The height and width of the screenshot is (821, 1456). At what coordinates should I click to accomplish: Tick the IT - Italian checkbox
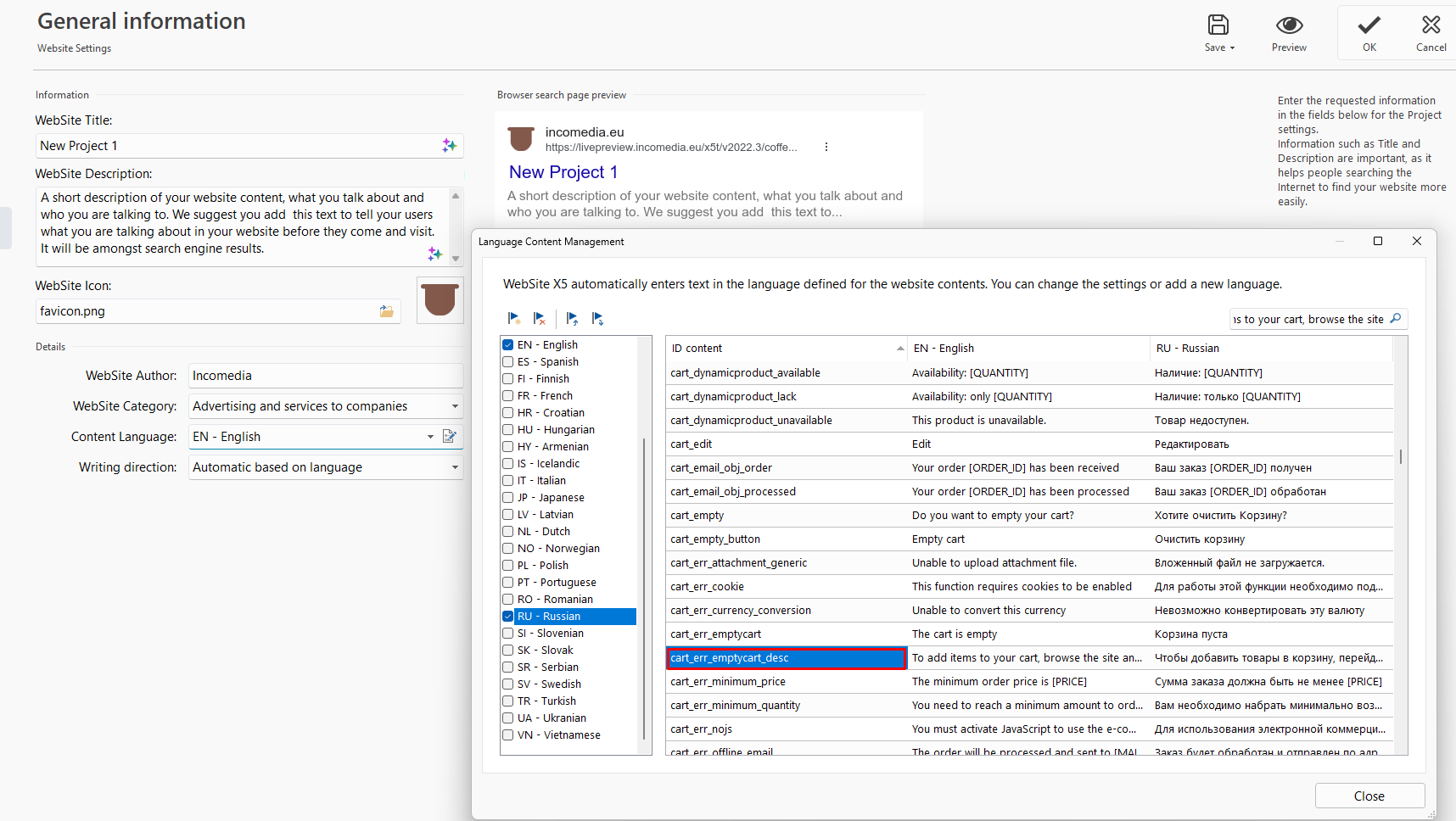click(x=508, y=481)
